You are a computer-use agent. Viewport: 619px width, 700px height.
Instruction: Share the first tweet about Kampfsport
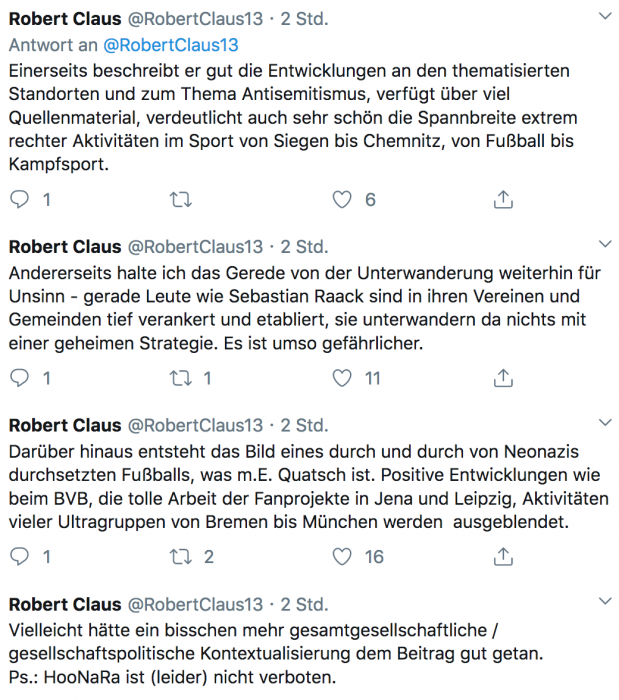503,200
